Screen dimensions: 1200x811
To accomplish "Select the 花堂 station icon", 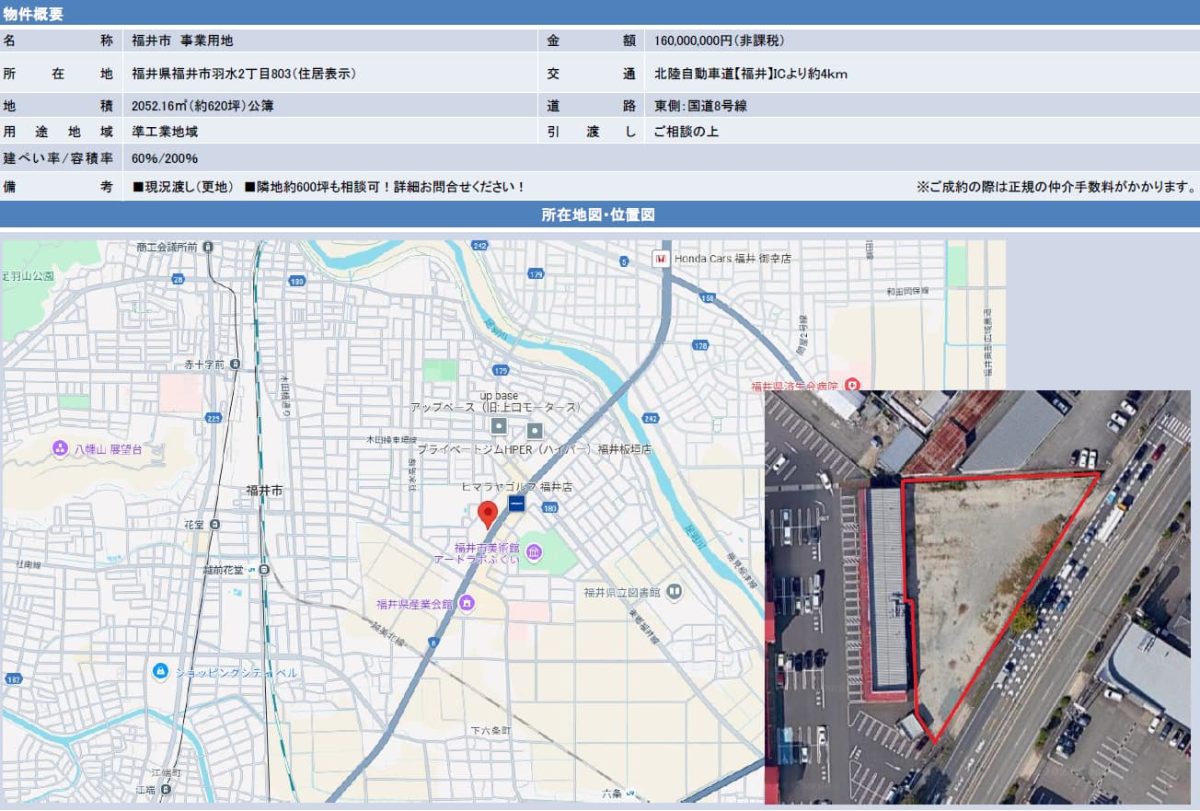I will tap(214, 523).
